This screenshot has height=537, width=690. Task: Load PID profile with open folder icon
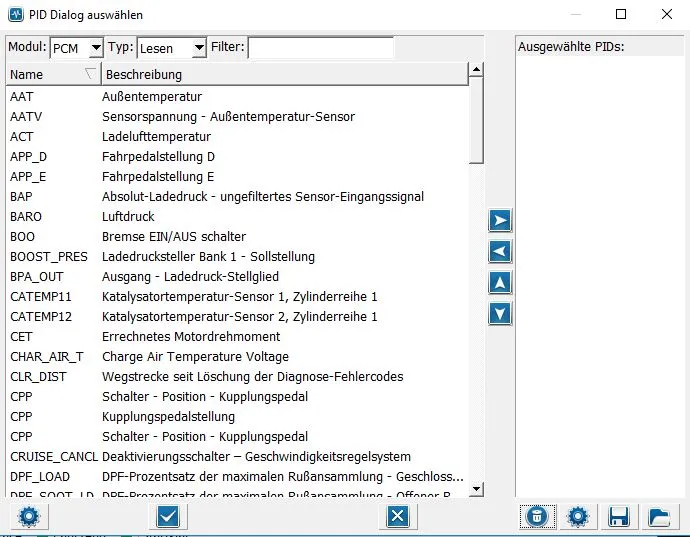[x=658, y=516]
